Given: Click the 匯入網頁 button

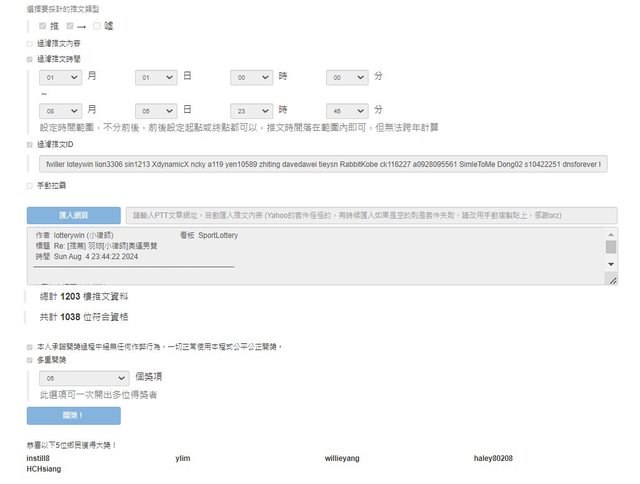Looking at the screenshot, I should click(x=73, y=215).
